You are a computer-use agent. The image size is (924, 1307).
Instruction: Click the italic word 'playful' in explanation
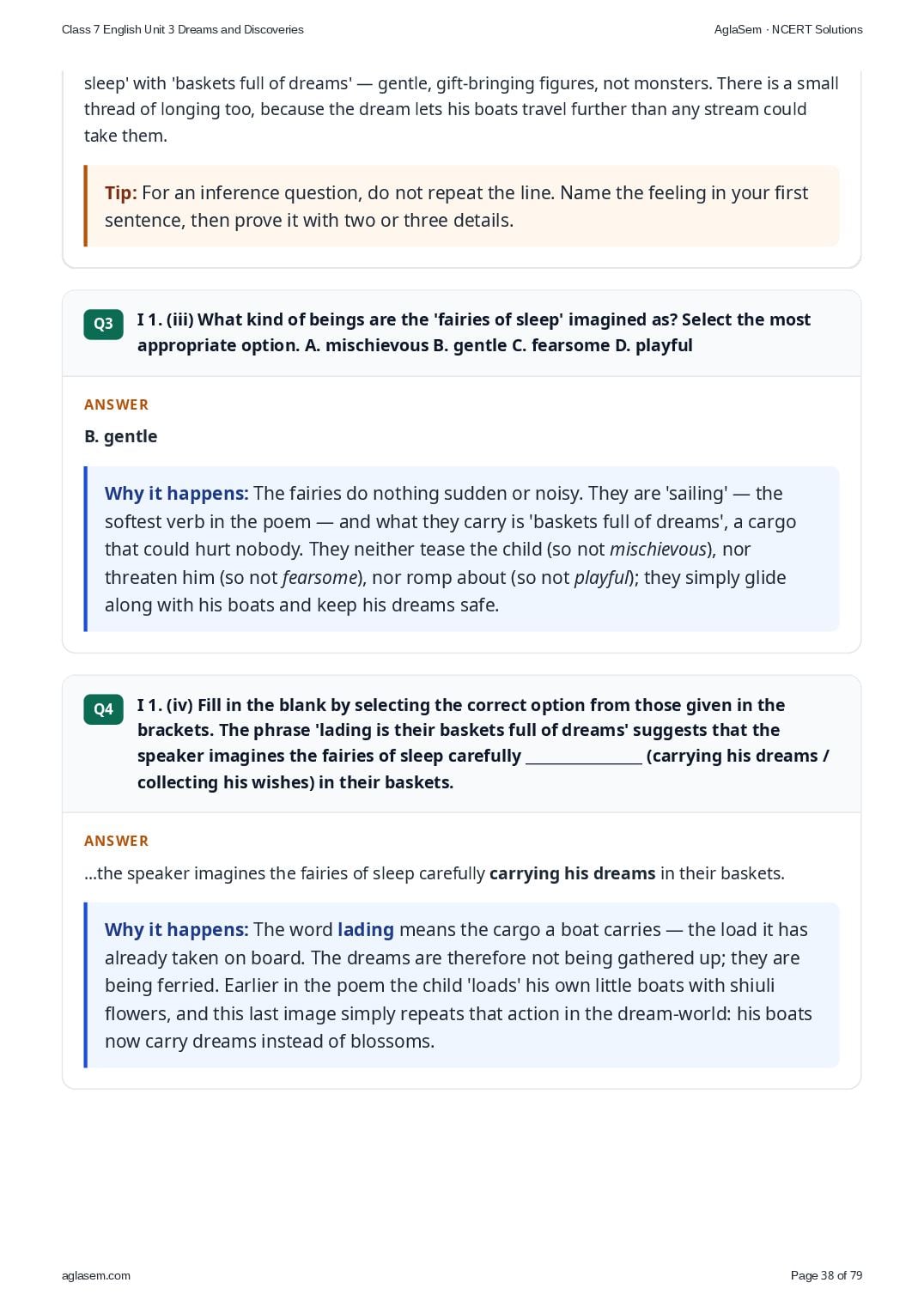point(602,578)
